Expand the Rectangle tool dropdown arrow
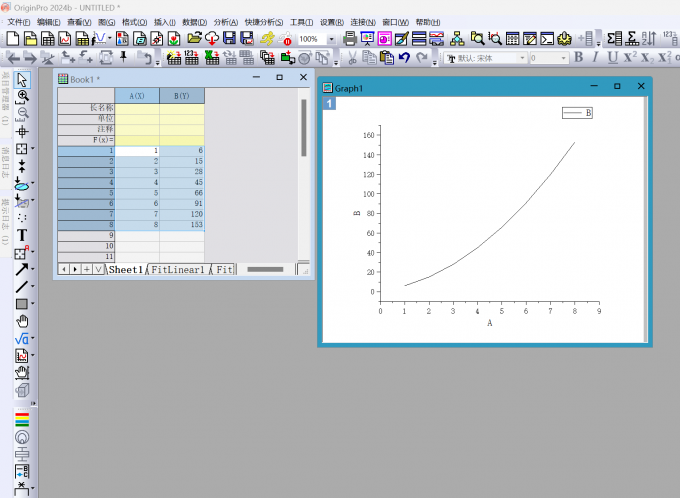680x498 pixels. [33, 303]
